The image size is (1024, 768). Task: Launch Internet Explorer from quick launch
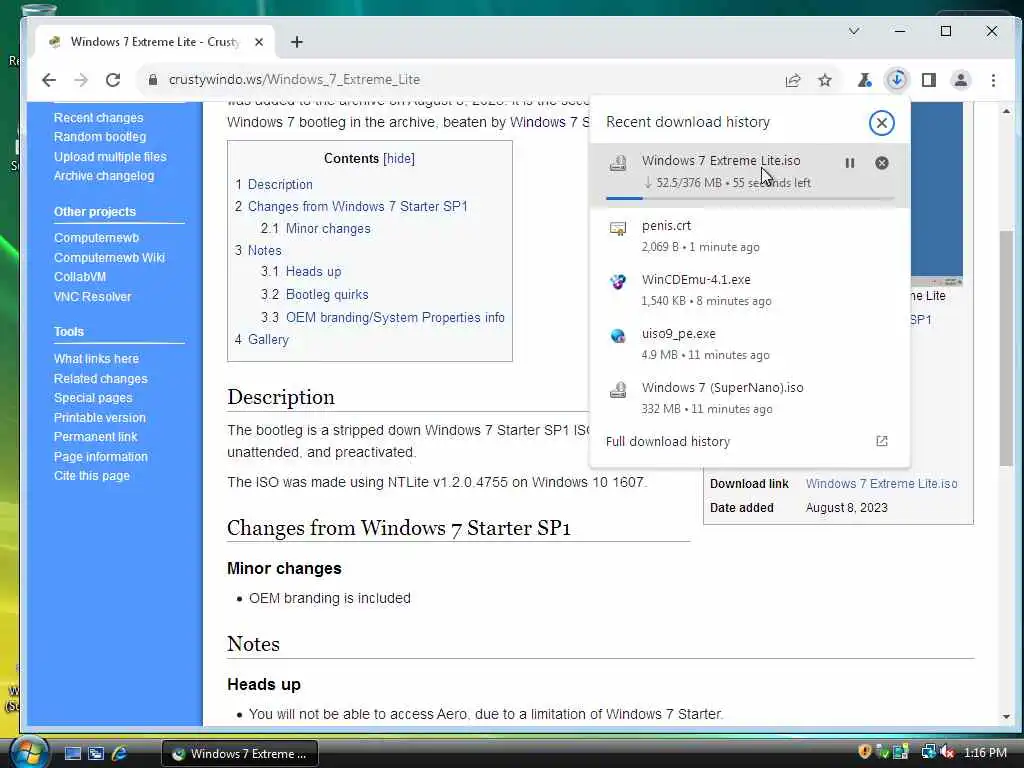pyautogui.click(x=119, y=754)
